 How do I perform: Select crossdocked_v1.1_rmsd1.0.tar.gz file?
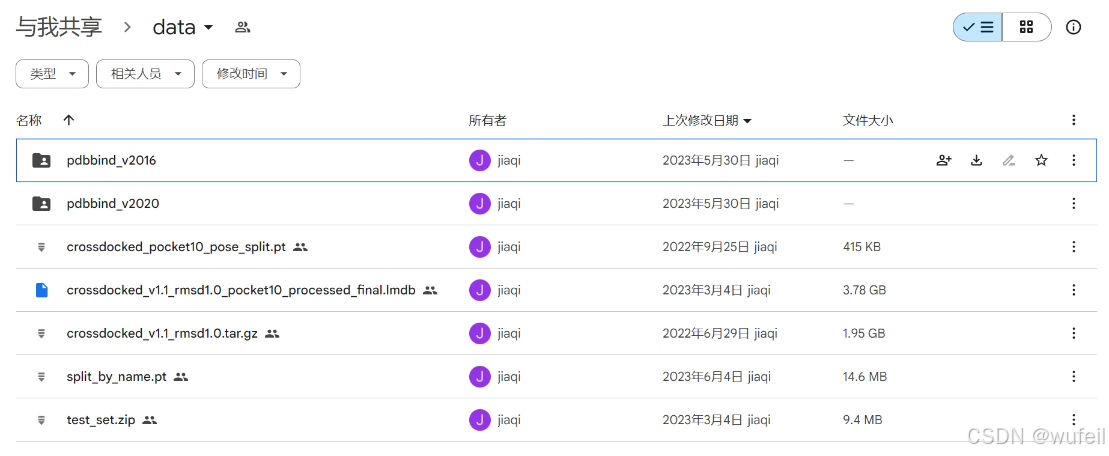click(163, 333)
